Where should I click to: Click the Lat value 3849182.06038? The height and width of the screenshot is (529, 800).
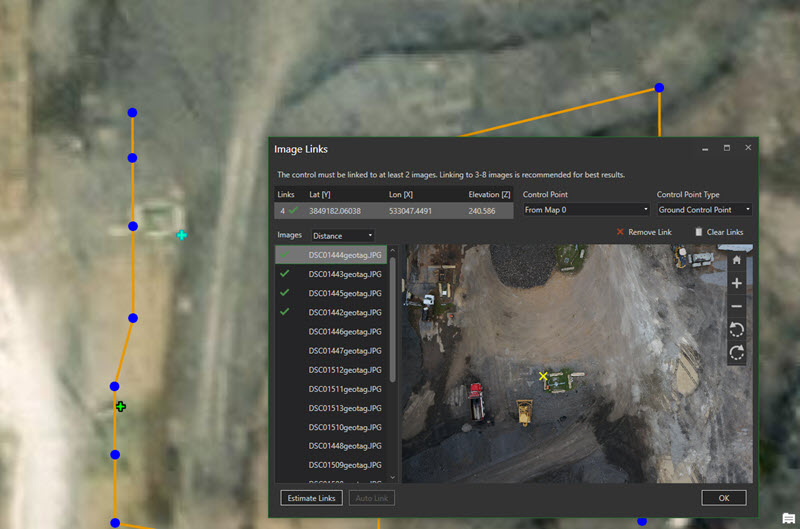(335, 211)
